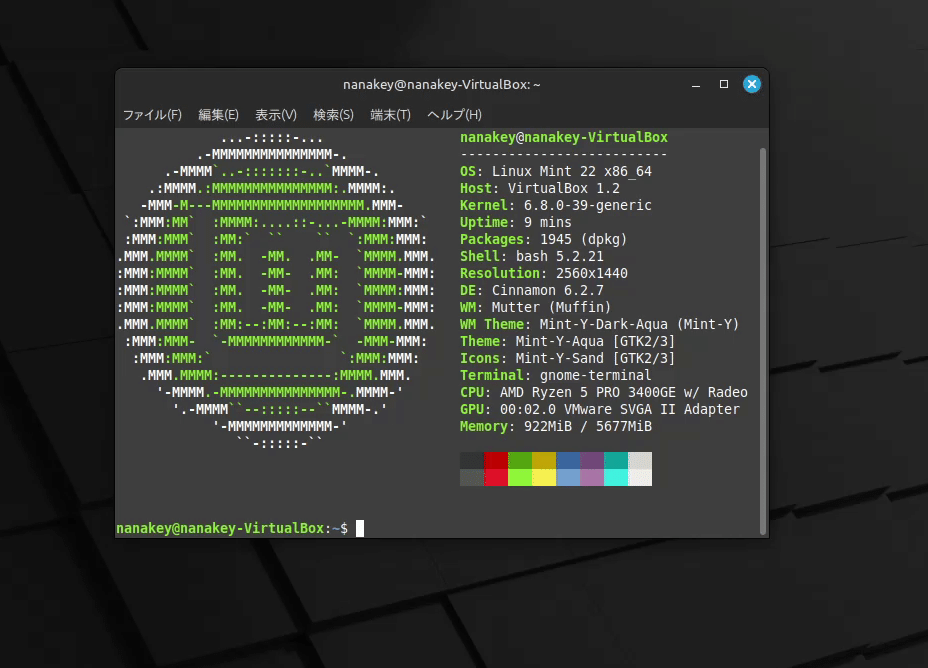
Task: Click the 'Memory: 922MiB / 5677MiB' line
Action: (556, 427)
